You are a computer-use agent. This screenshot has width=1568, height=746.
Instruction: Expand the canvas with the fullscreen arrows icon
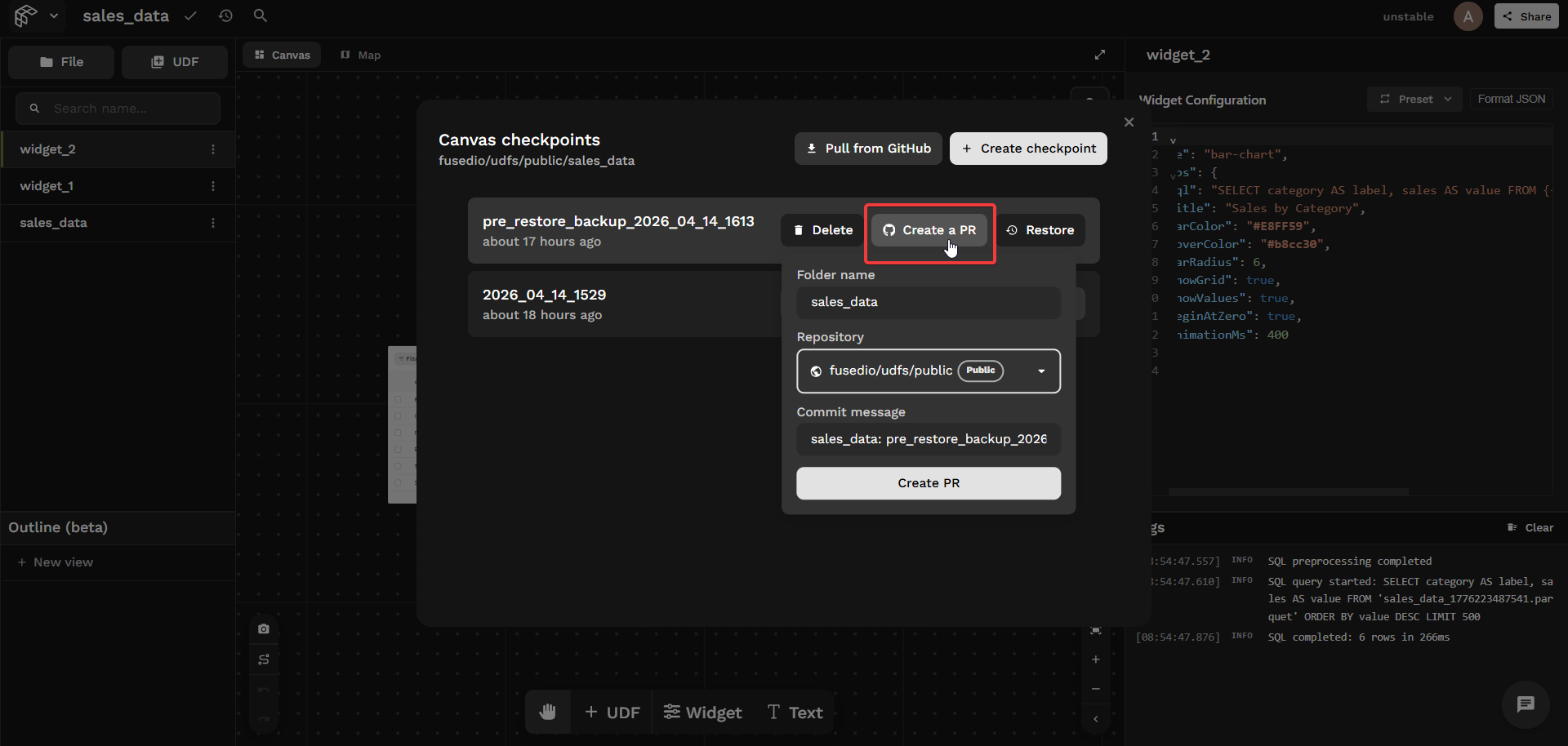pos(1099,55)
